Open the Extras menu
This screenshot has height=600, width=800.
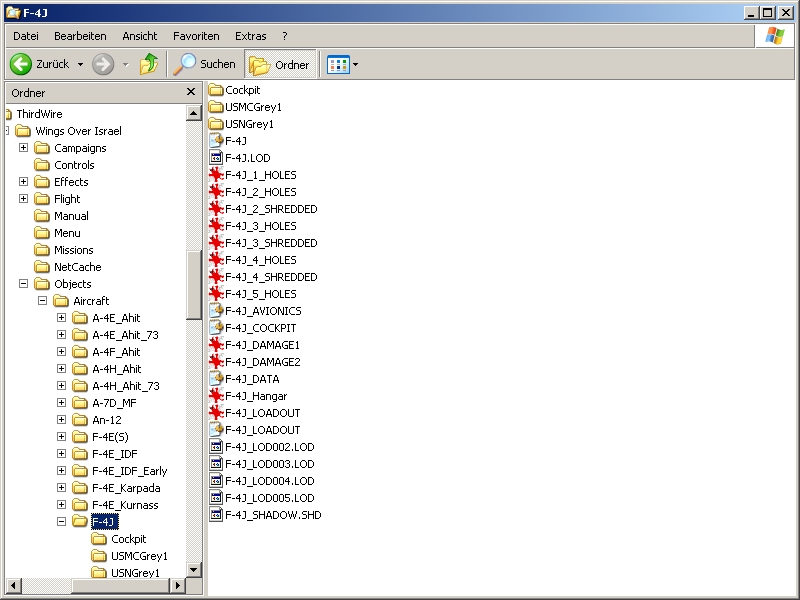point(251,36)
